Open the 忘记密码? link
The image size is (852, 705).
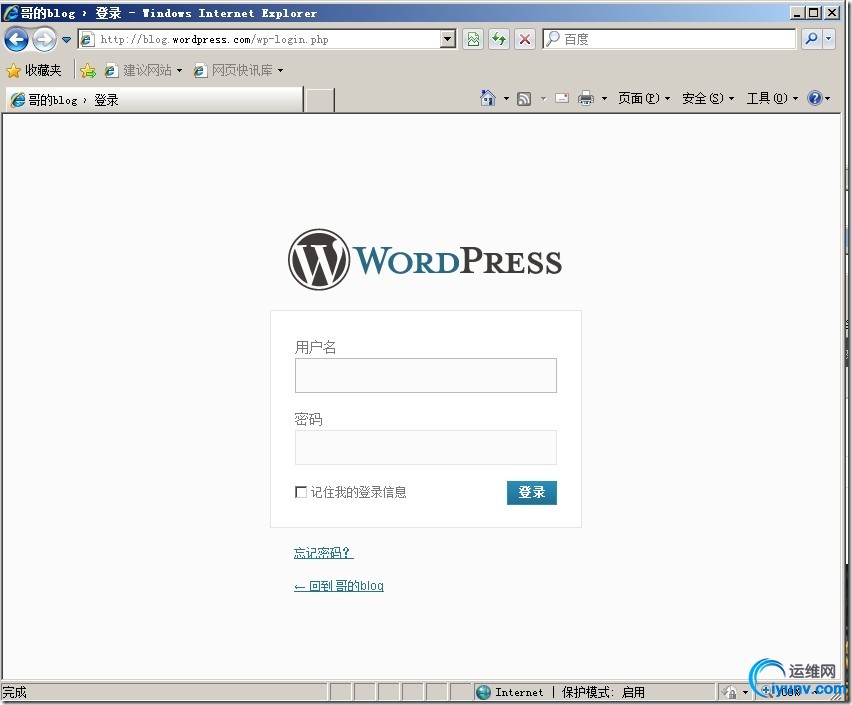pos(323,553)
